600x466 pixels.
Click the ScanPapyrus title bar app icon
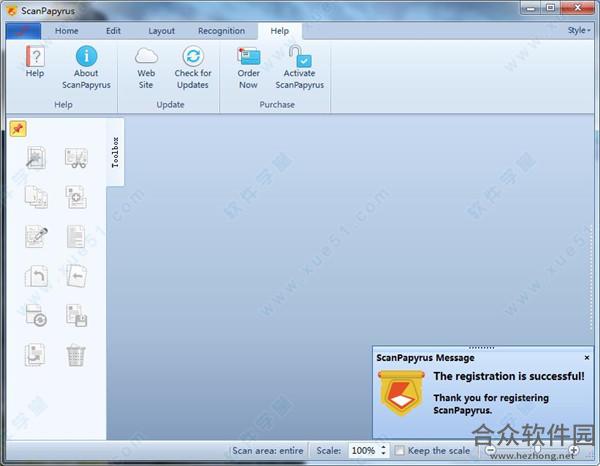pos(12,11)
